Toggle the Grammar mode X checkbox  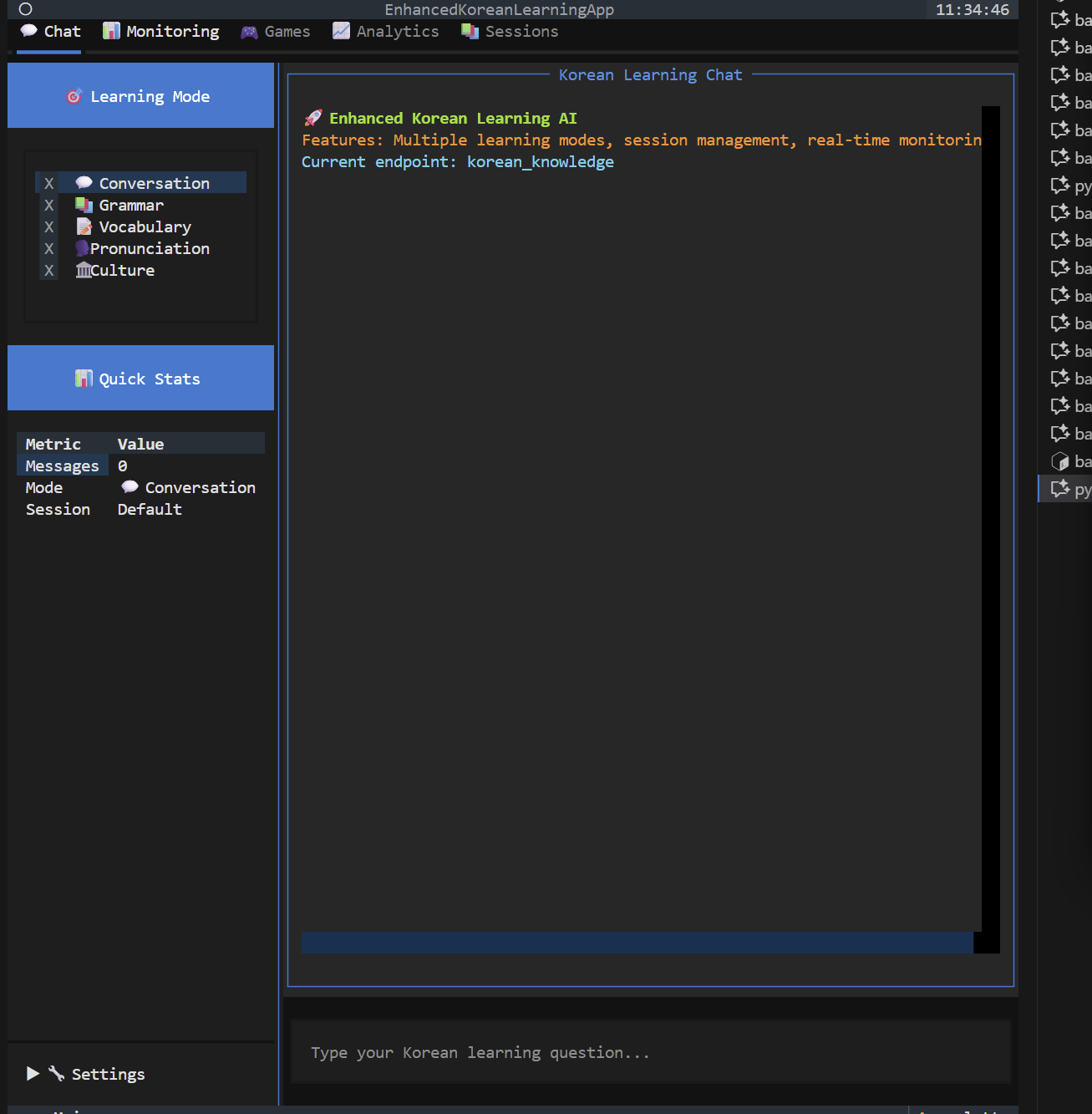coord(48,205)
